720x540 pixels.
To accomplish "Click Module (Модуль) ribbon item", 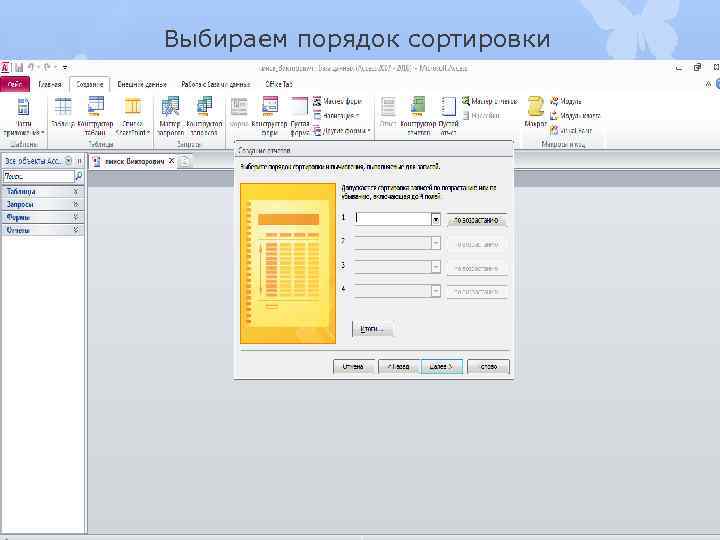I will click(x=566, y=101).
